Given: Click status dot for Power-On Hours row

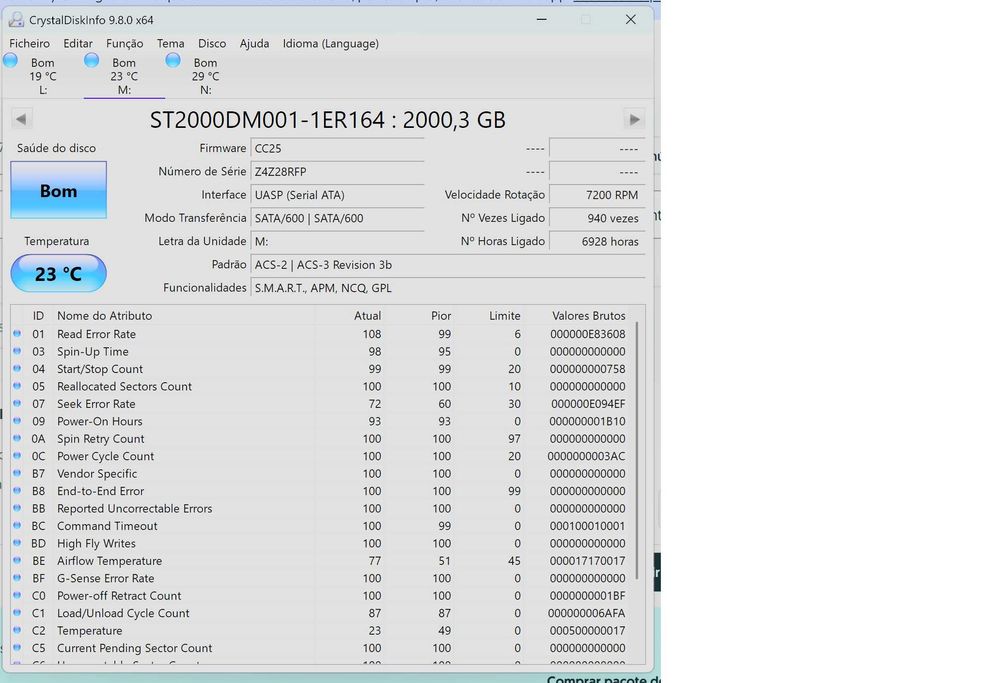Looking at the screenshot, I should coord(17,421).
